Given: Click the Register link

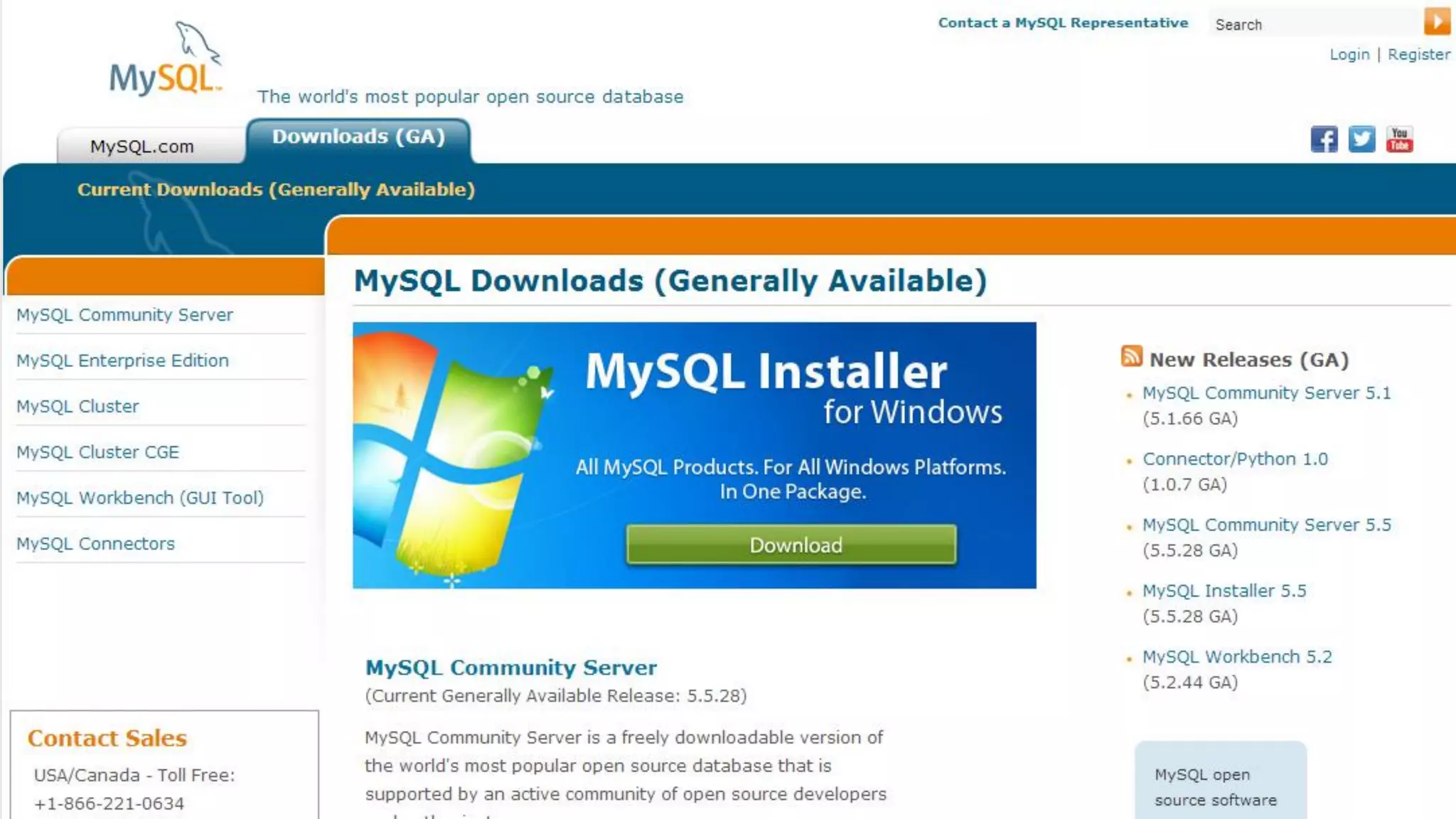Looking at the screenshot, I should tap(1418, 55).
